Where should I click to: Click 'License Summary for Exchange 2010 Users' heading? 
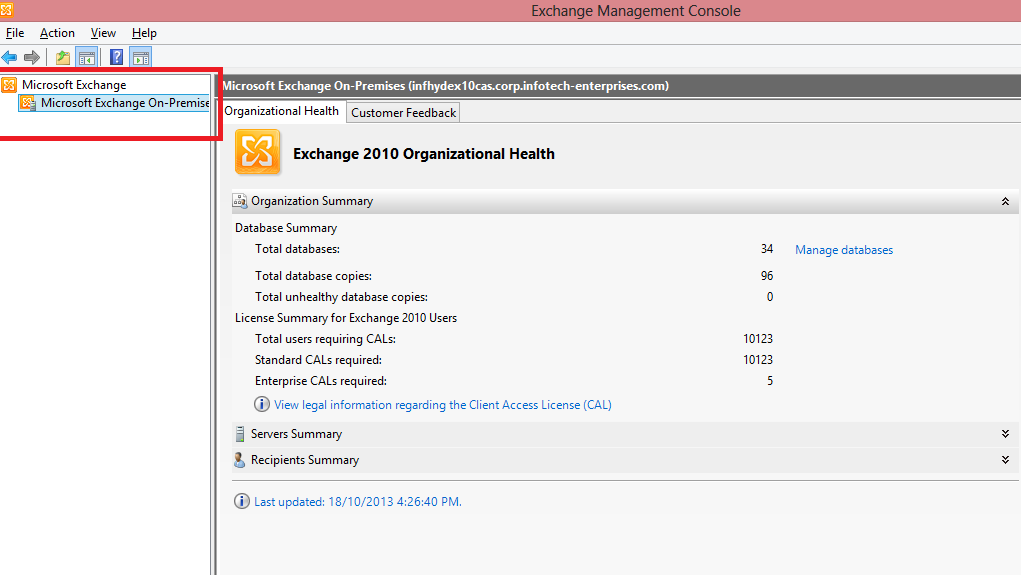coord(346,318)
